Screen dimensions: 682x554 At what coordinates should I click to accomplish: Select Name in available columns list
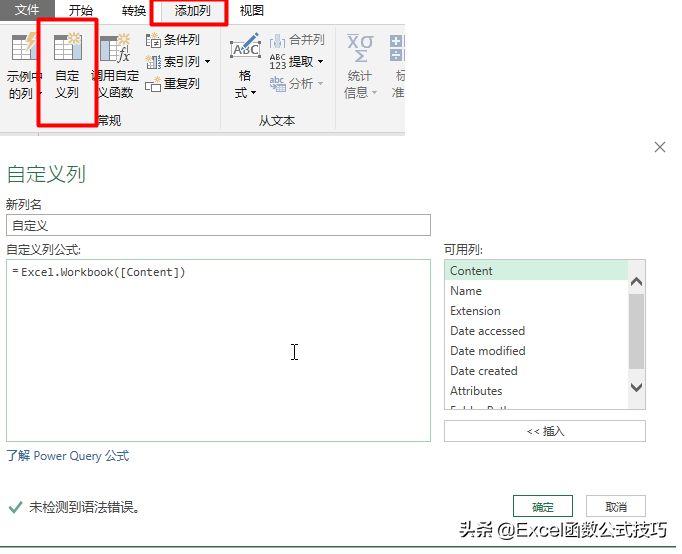[536, 290]
